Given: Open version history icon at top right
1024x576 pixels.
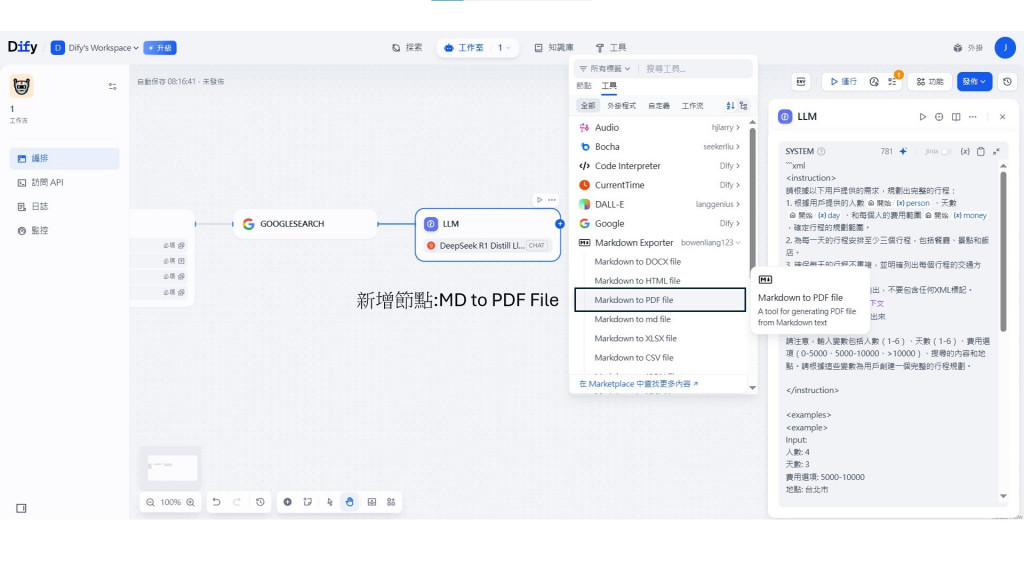Looking at the screenshot, I should coord(1007,82).
